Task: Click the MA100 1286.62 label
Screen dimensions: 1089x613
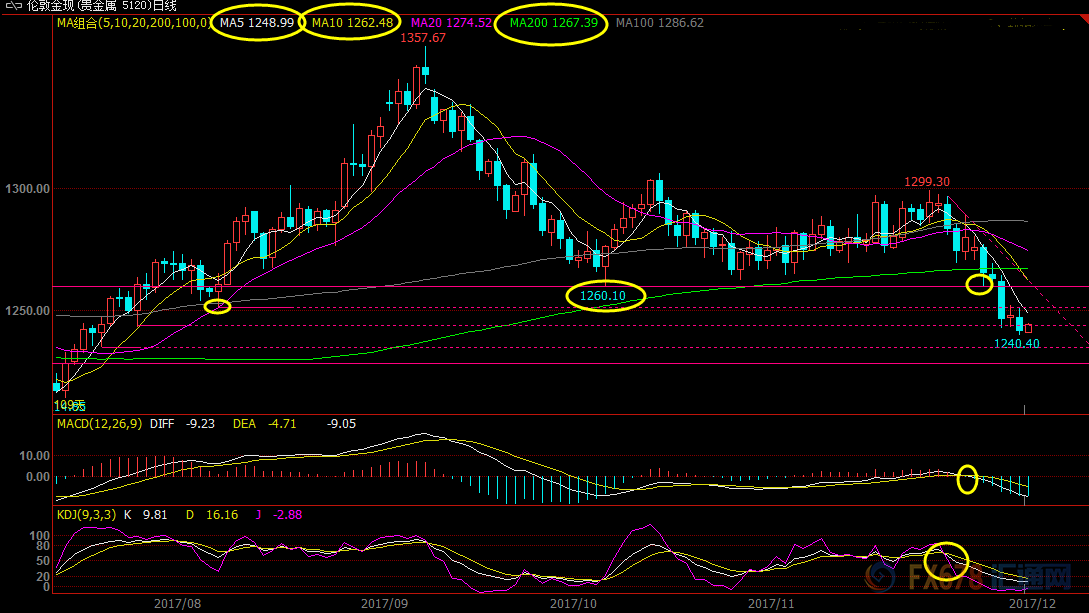Action: (x=660, y=22)
